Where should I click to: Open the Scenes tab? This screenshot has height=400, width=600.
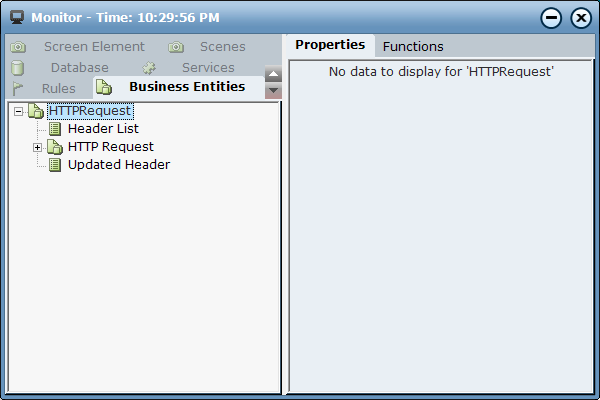point(222,47)
